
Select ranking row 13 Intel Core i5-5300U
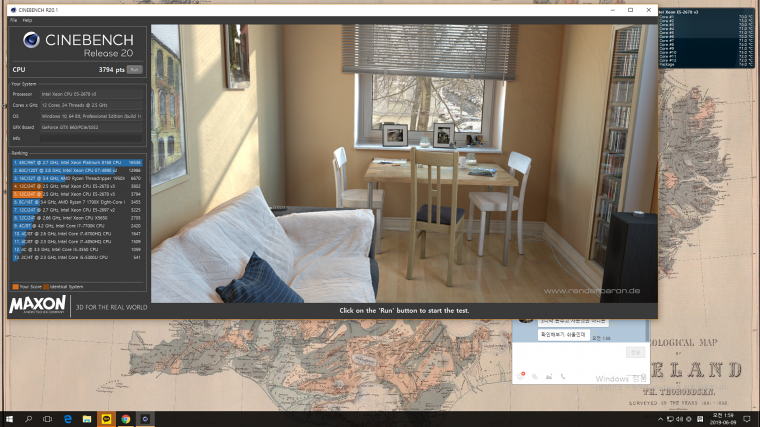pyautogui.click(x=77, y=257)
